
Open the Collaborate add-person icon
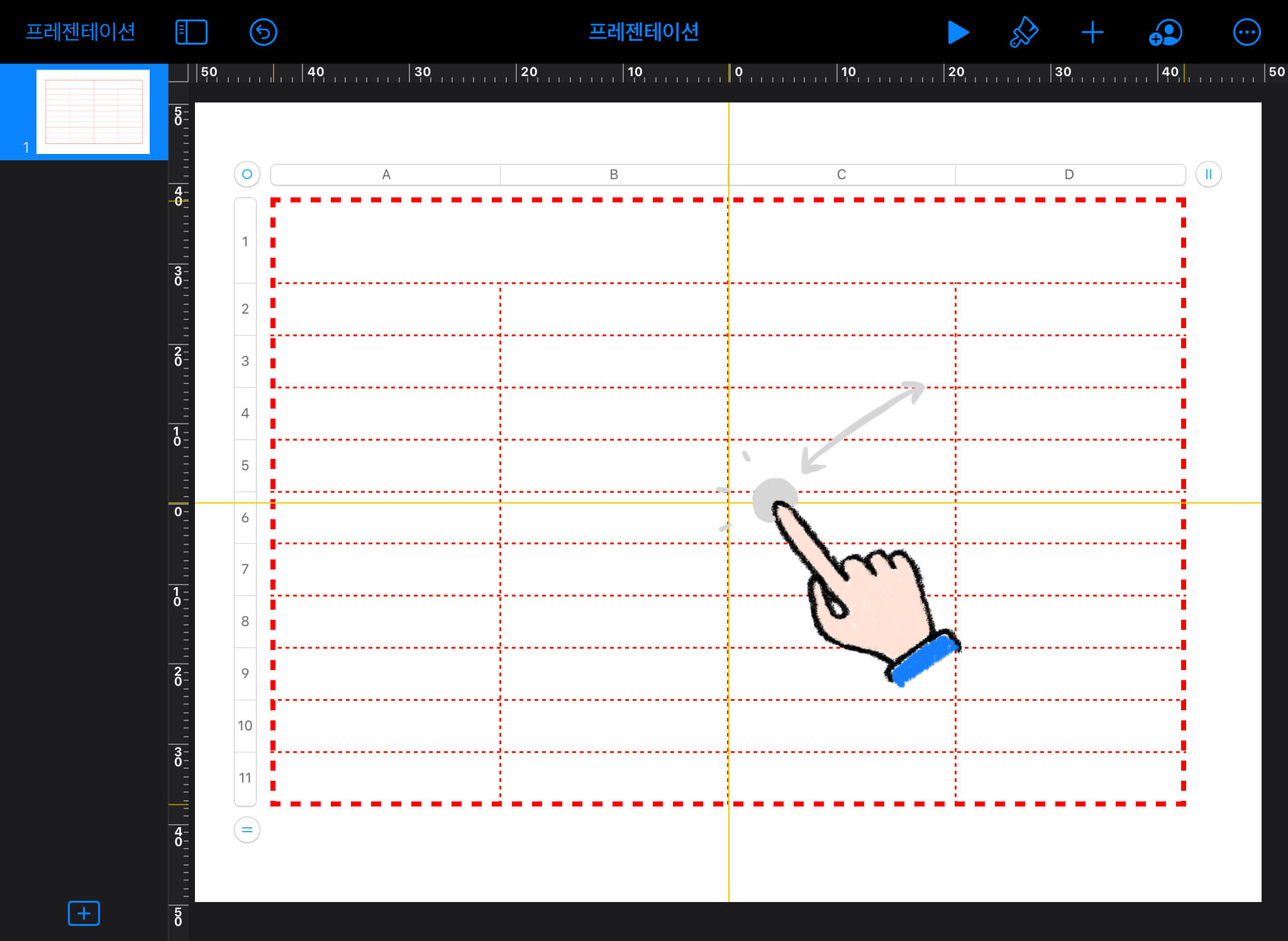[1165, 33]
